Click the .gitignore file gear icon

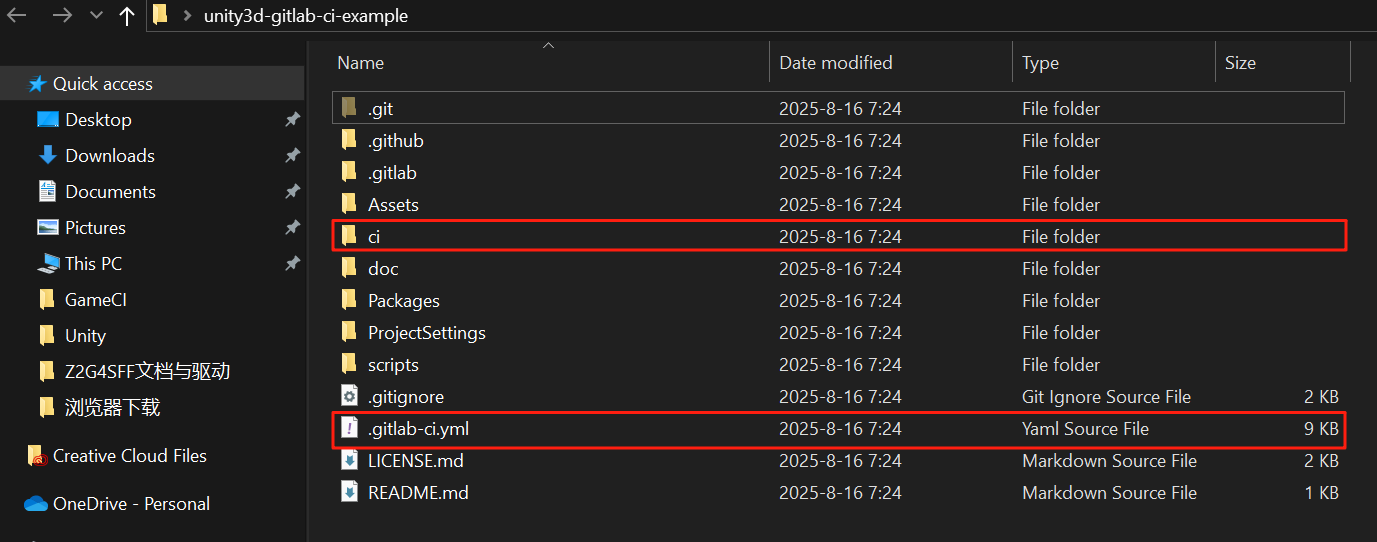(349, 396)
